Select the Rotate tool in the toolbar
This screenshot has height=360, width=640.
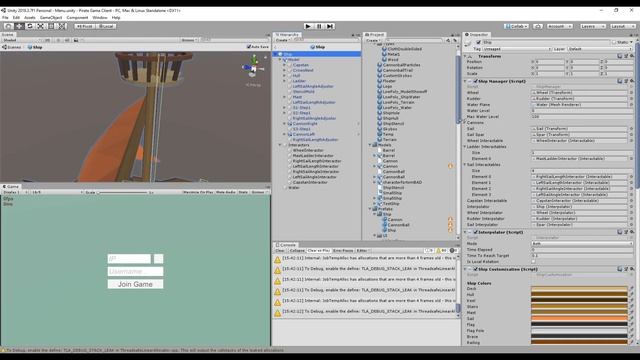(30, 26)
